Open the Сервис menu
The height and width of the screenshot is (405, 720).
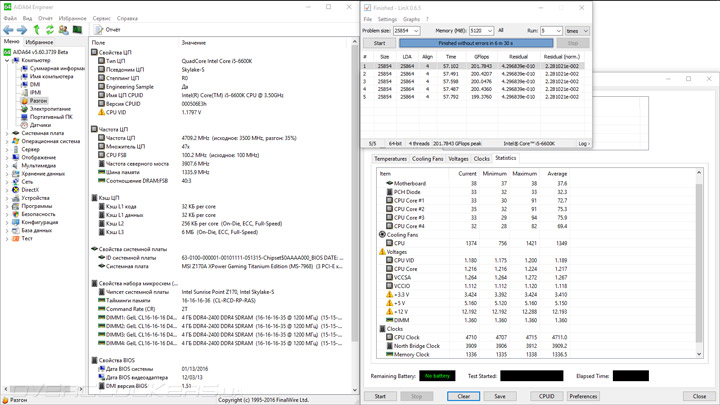(101, 18)
